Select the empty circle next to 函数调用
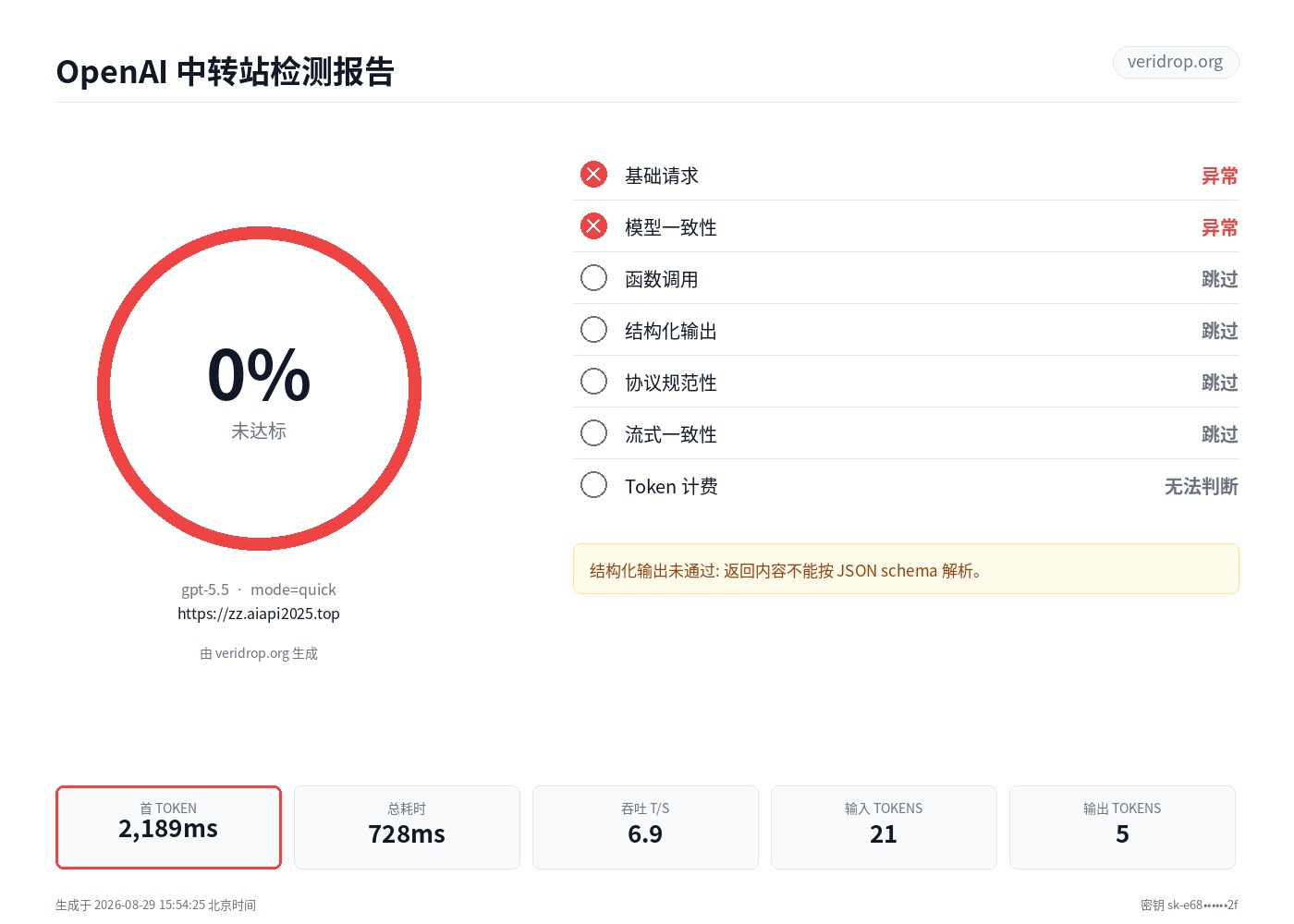 pyautogui.click(x=593, y=278)
